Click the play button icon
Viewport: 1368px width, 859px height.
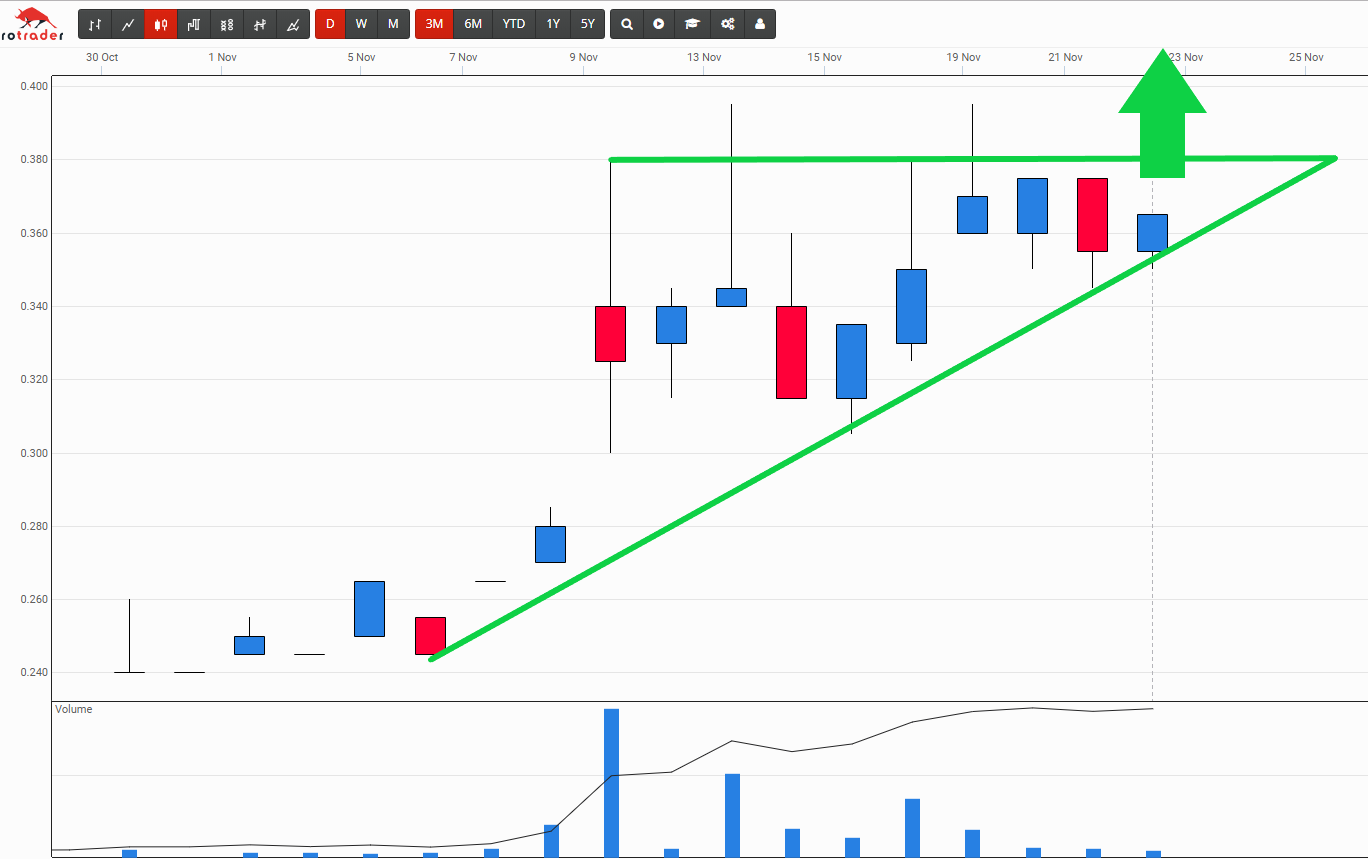point(659,24)
